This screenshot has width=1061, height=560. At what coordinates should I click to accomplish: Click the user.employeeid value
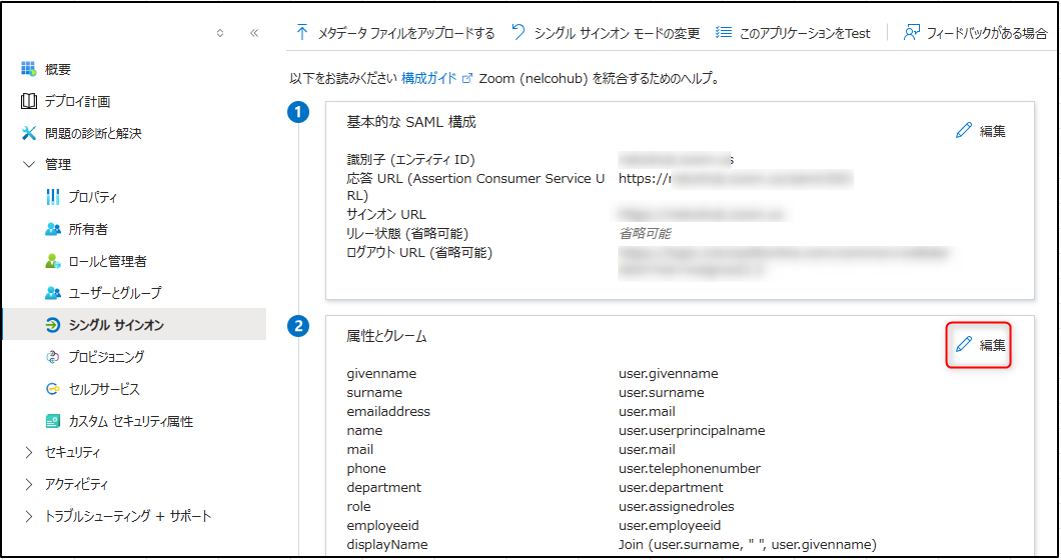(669, 526)
